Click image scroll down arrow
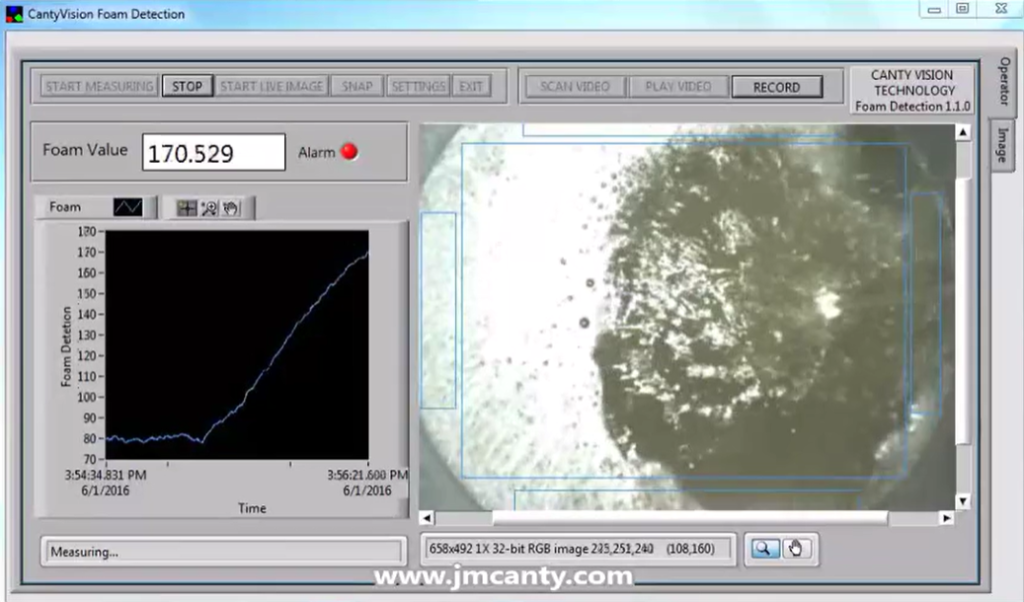The height and width of the screenshot is (602, 1024). pos(963,501)
